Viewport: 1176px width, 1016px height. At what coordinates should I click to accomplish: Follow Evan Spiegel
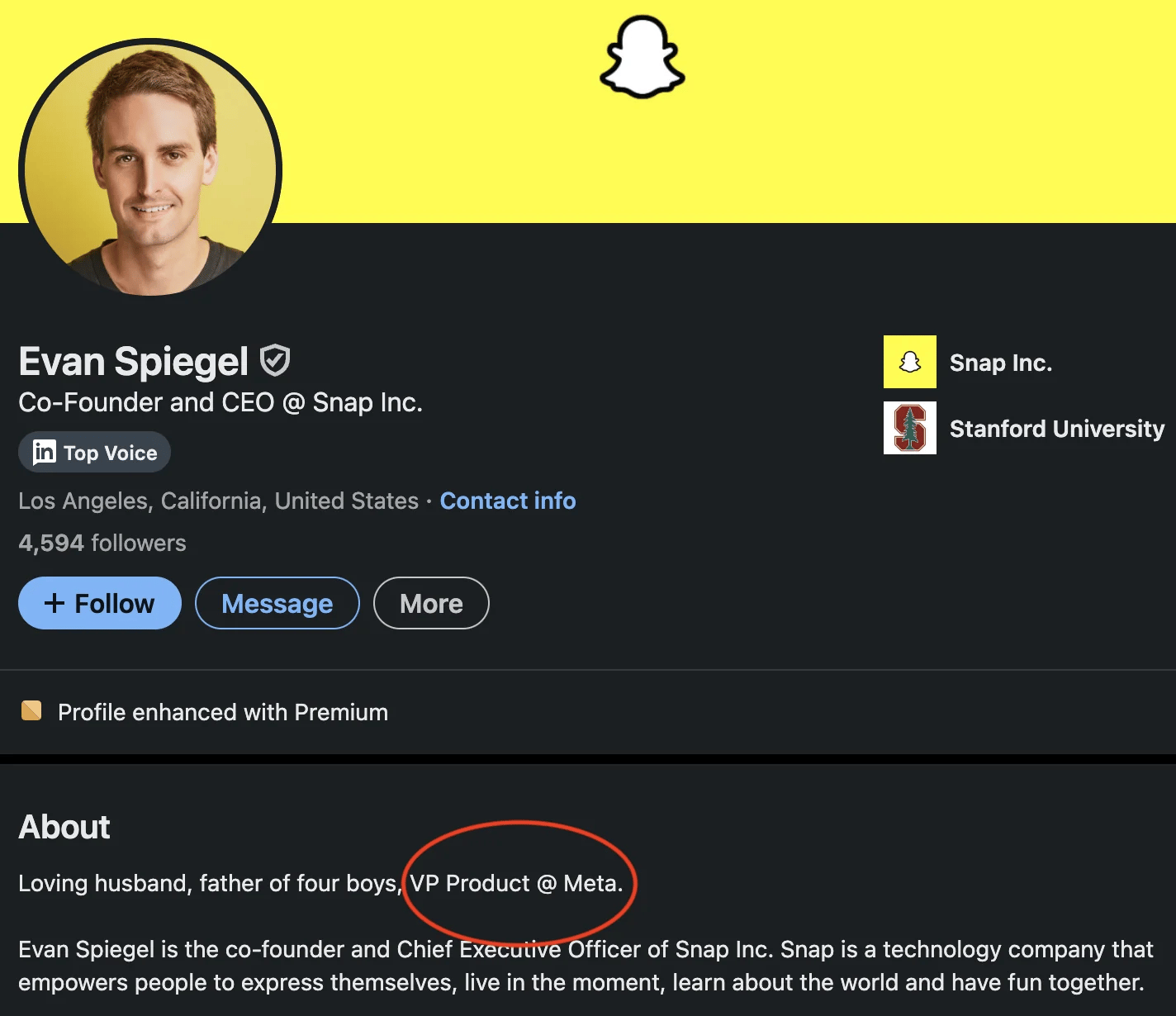(x=100, y=603)
